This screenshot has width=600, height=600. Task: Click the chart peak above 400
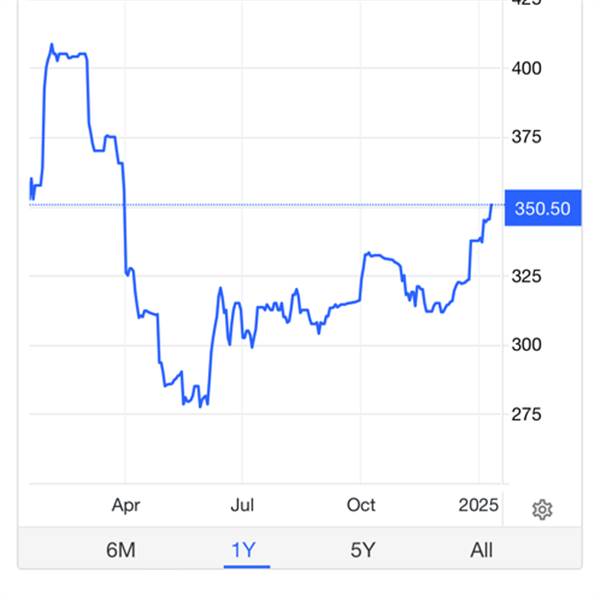(x=52, y=44)
